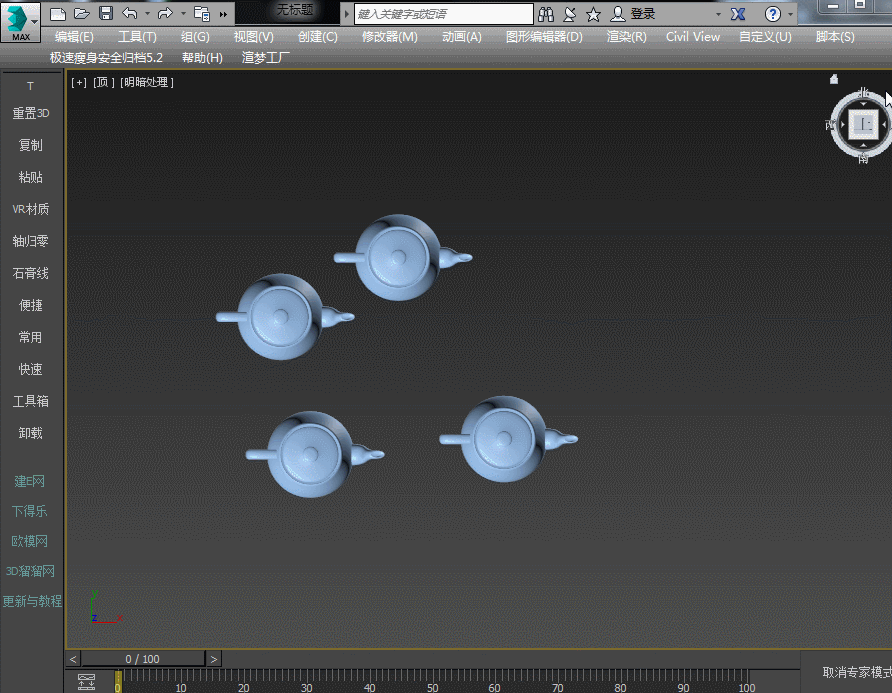
Task: Undo the last action with Undo arrow
Action: (x=130, y=14)
